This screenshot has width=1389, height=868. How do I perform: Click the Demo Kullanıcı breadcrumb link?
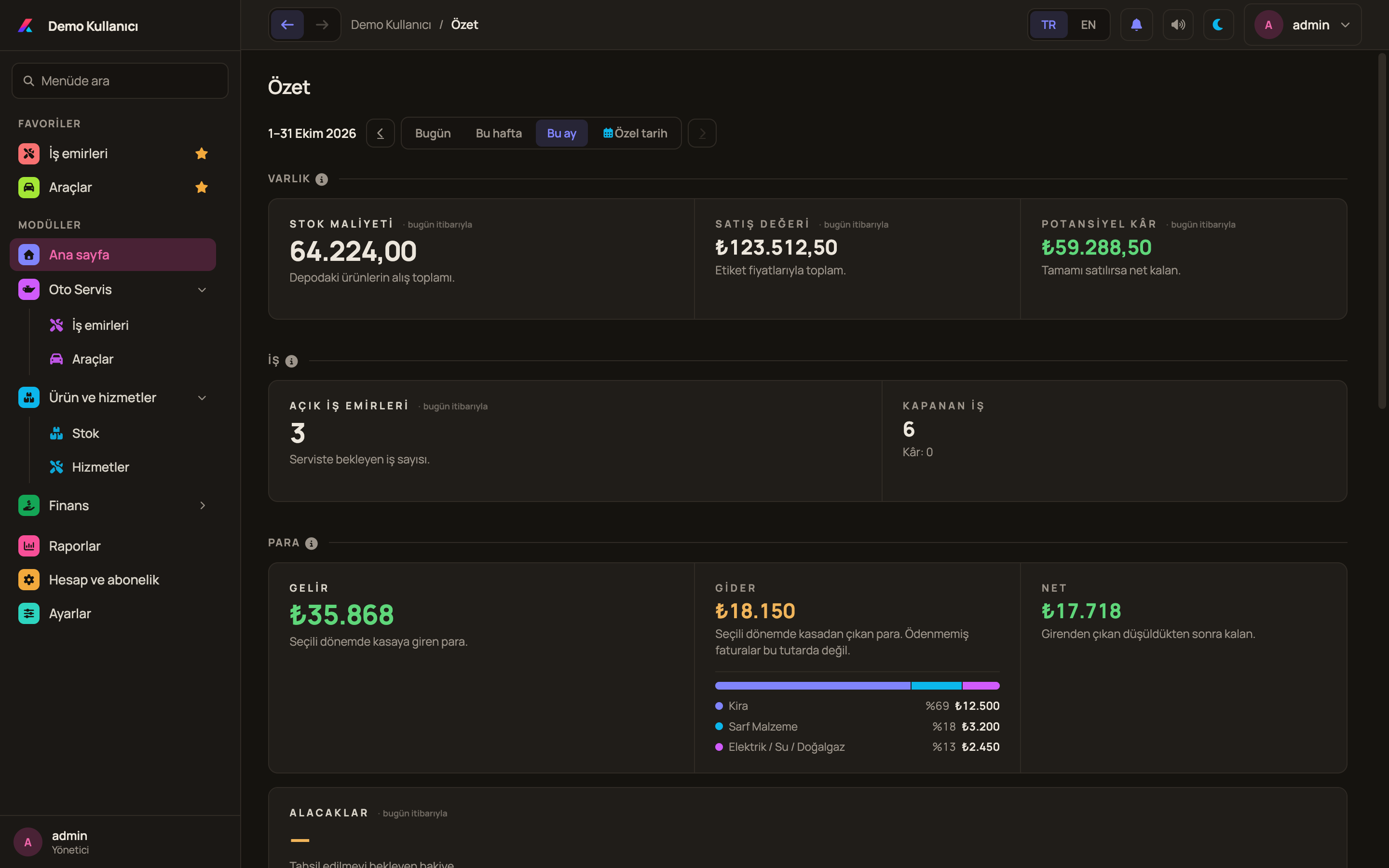point(391,25)
